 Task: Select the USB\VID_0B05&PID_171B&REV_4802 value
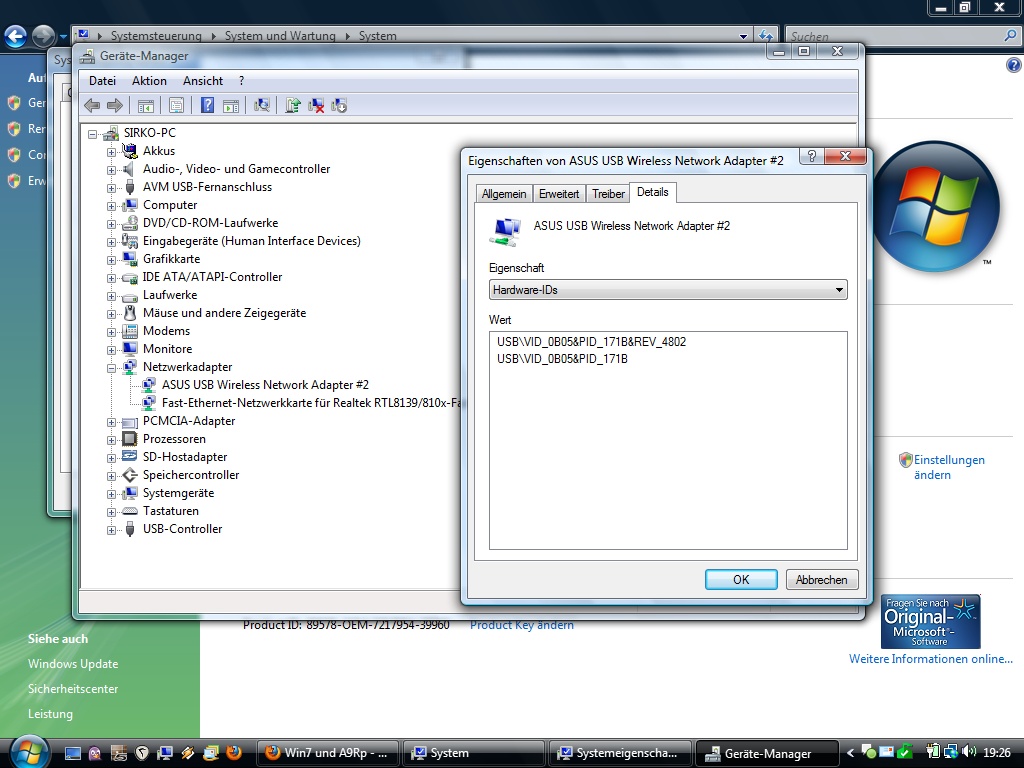click(591, 342)
